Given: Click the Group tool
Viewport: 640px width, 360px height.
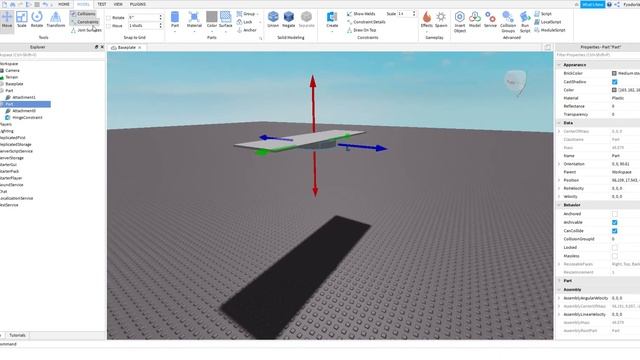Looking at the screenshot, I should 246,14.
